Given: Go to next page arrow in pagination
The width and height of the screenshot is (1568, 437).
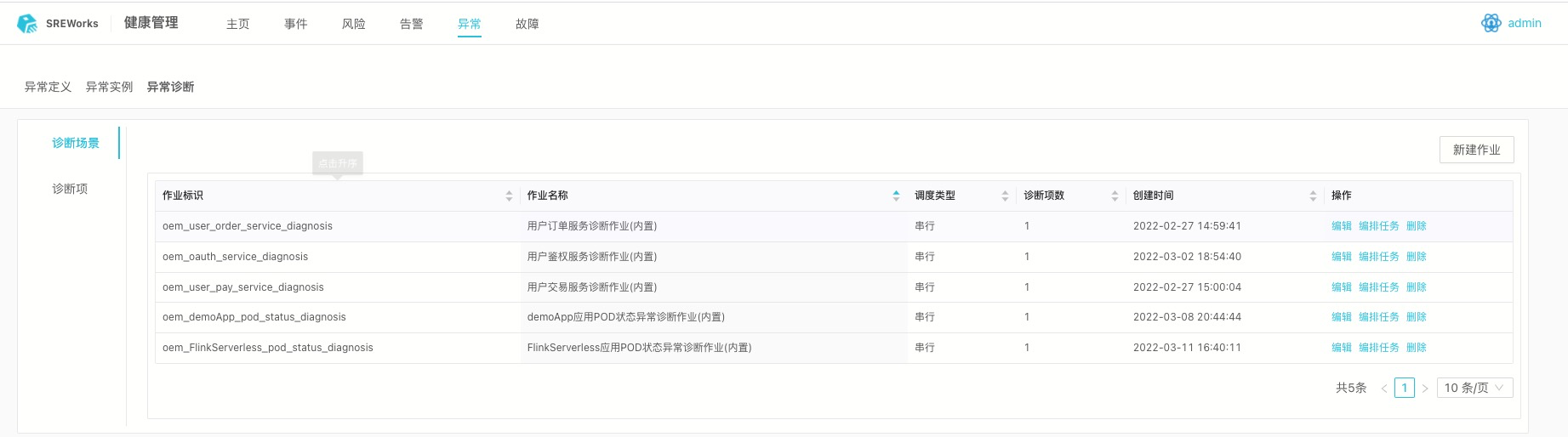Looking at the screenshot, I should coord(1425,388).
